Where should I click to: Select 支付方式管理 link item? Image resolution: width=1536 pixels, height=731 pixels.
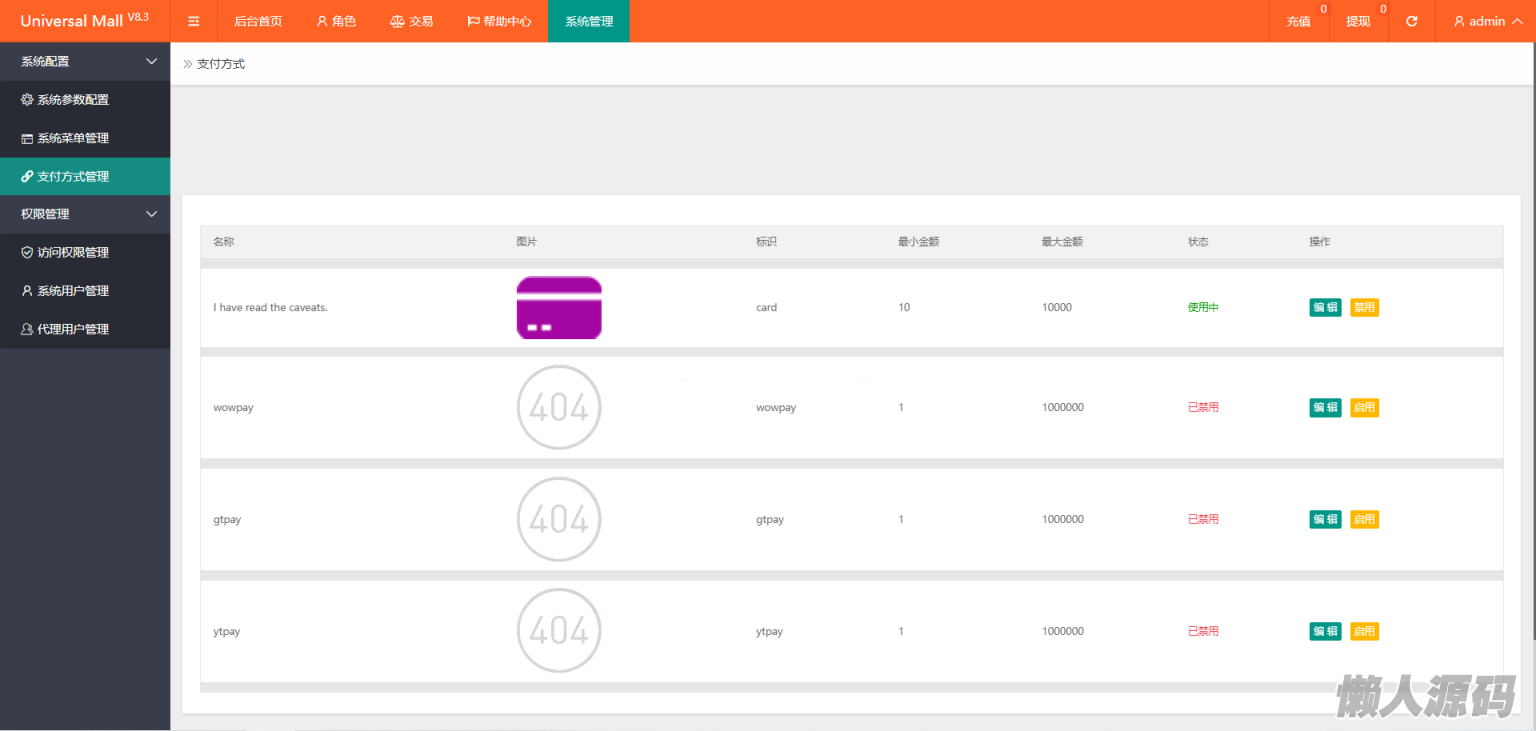point(72,177)
